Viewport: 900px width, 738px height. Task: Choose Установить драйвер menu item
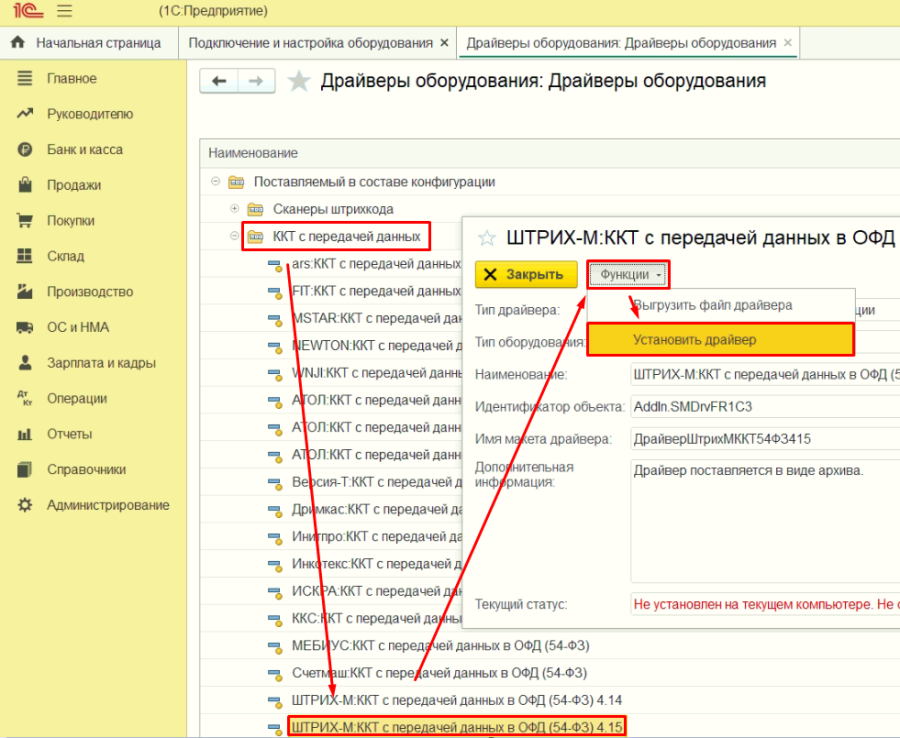694,340
